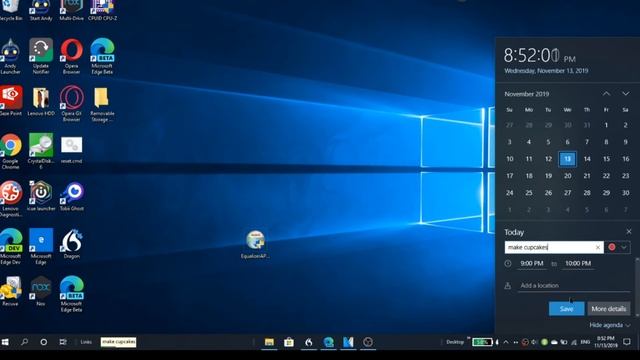Open Microsoft Store from the taskbar
The image size is (640, 360).
coord(289,342)
